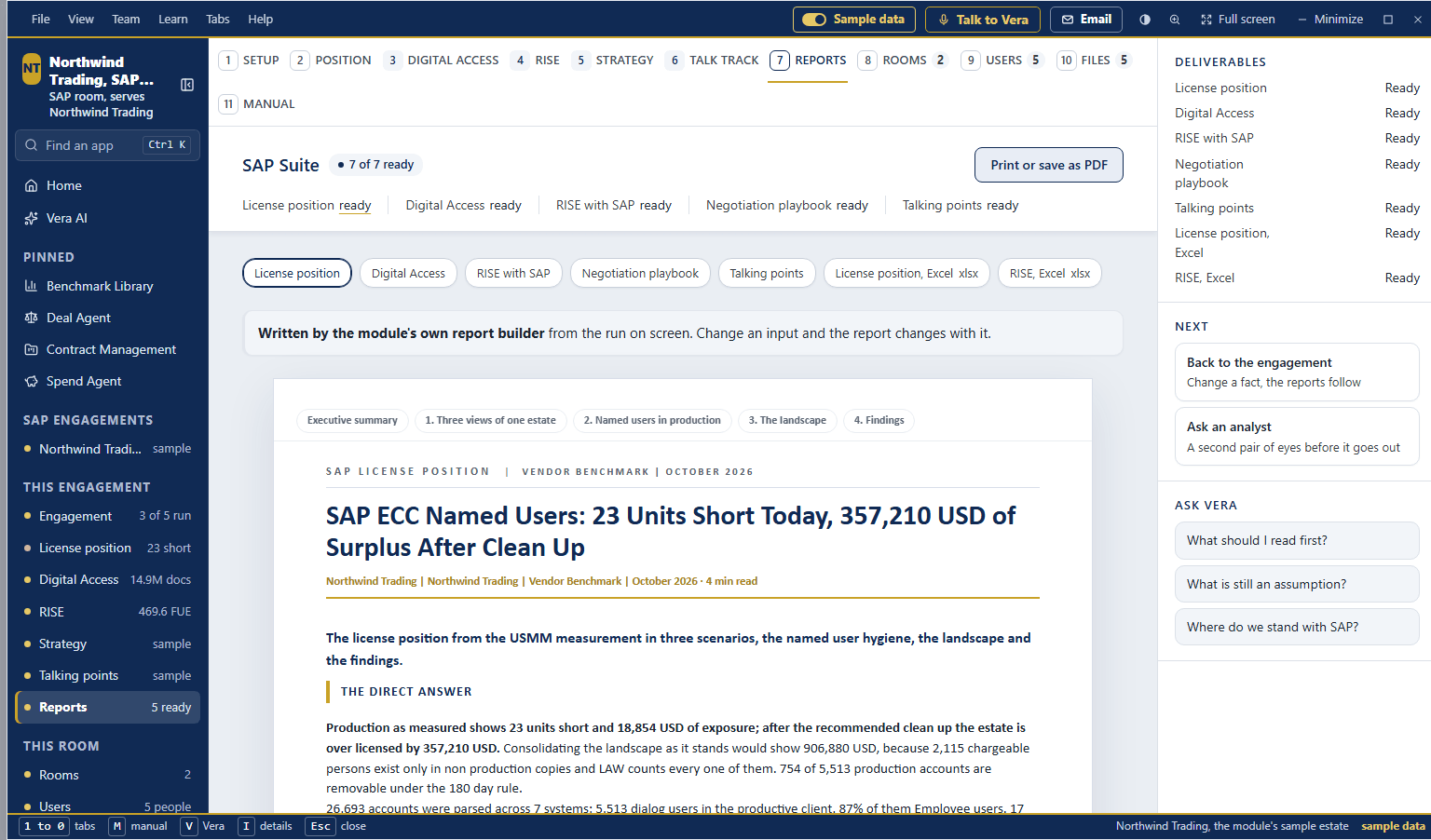
Task: Jump to Executive summary section
Action: point(352,420)
